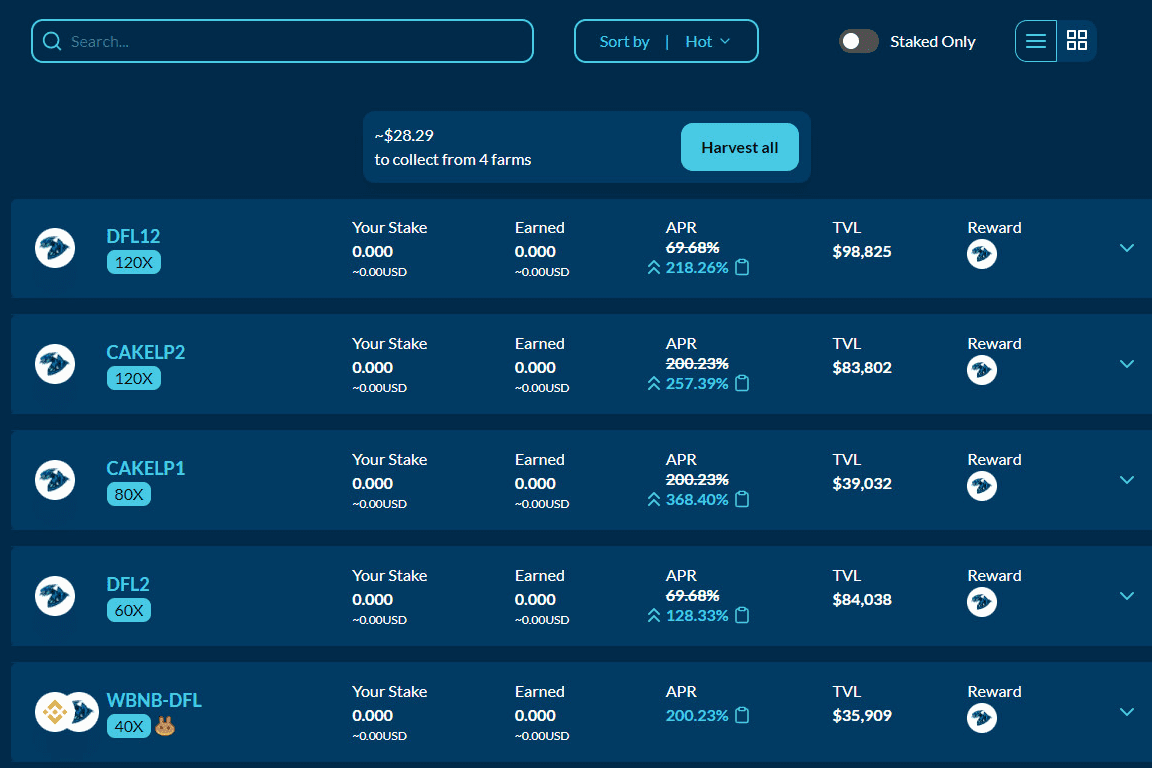Open the APR calculator for CAKELP2
This screenshot has height=768, width=1152.
(x=742, y=383)
